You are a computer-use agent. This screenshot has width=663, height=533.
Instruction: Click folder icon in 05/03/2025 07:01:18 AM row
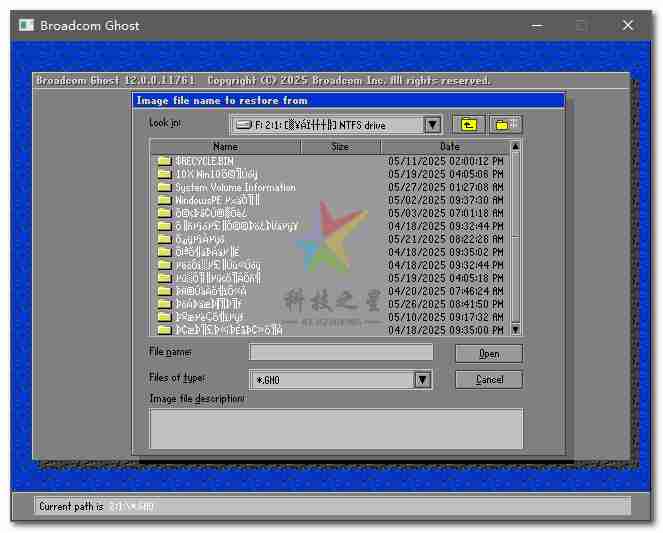[164, 213]
